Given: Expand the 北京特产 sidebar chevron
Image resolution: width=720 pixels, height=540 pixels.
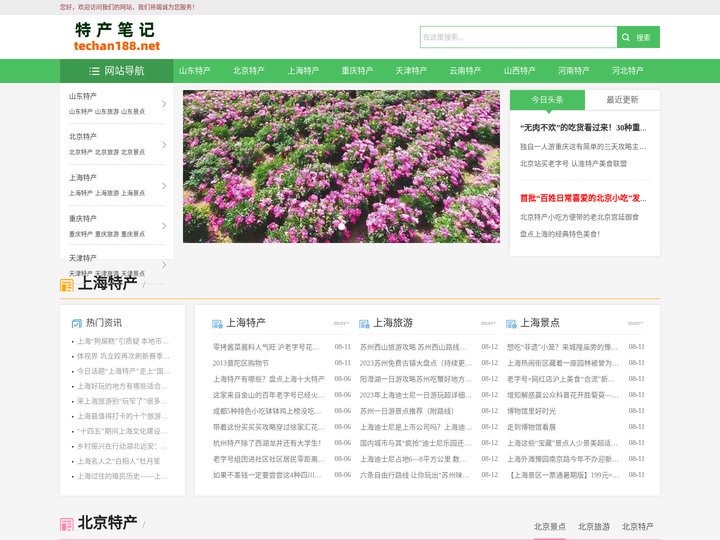Looking at the screenshot, I should click(164, 145).
